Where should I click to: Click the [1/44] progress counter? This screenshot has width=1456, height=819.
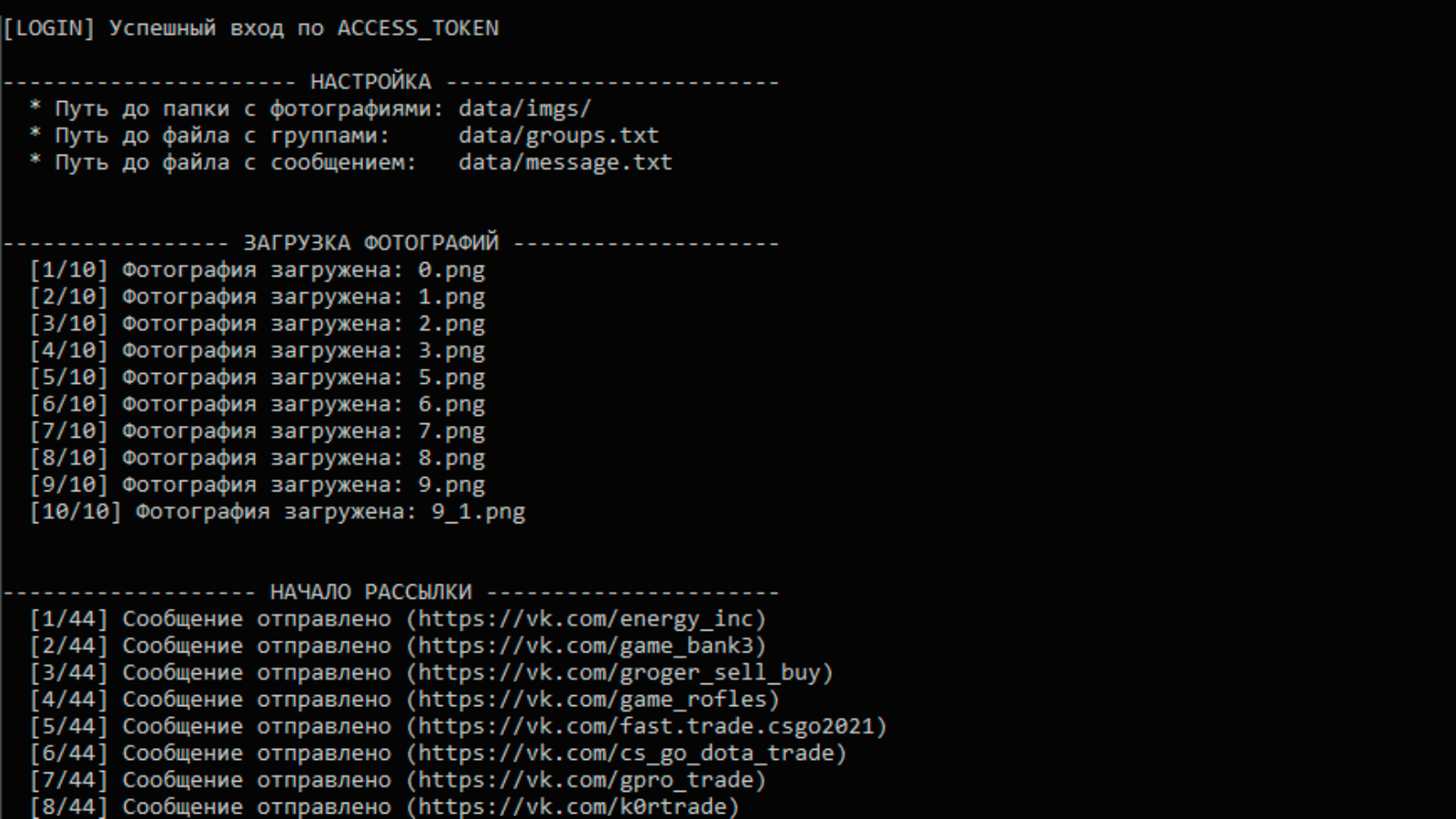click(x=69, y=620)
